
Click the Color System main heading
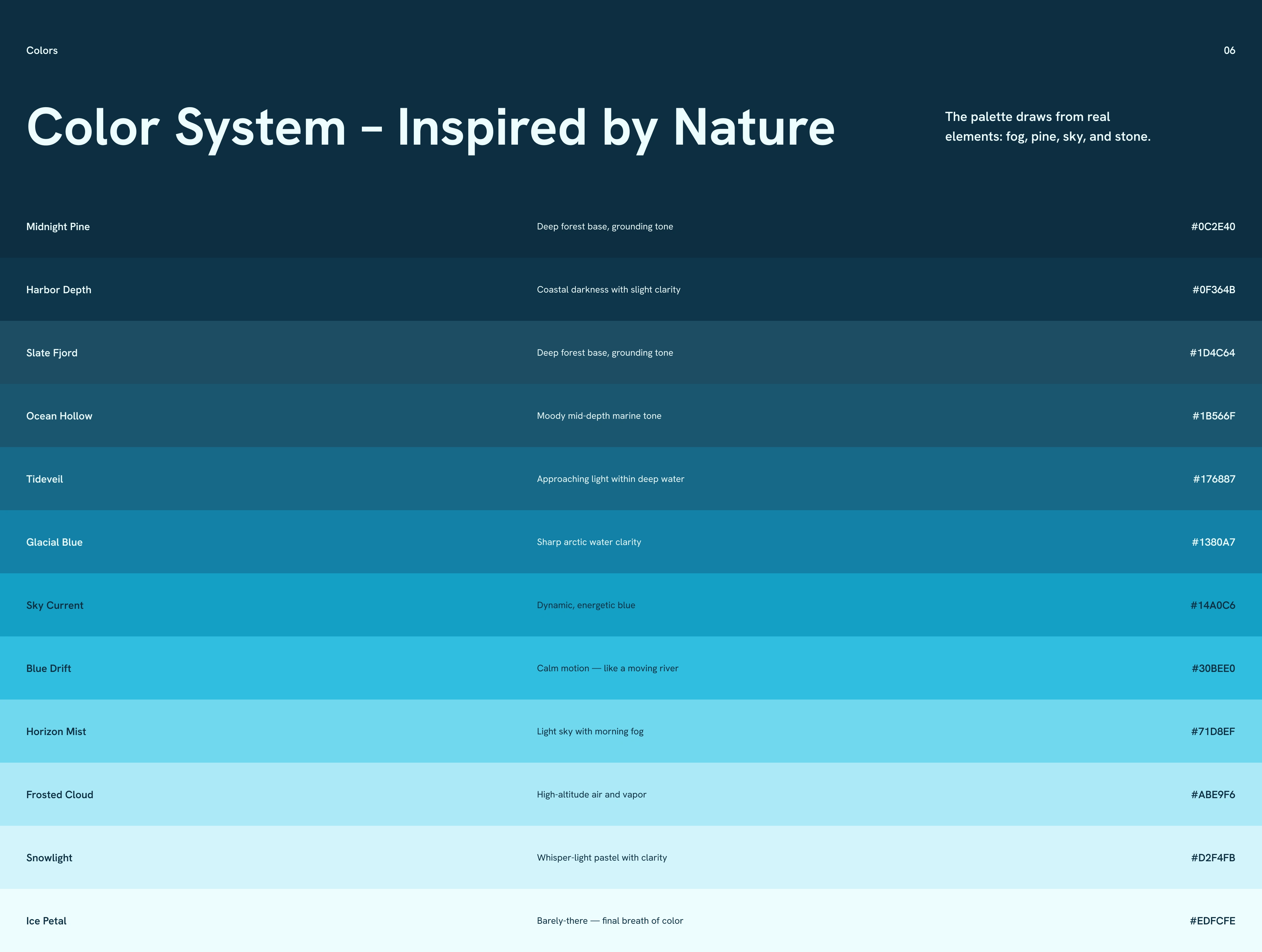tap(431, 128)
